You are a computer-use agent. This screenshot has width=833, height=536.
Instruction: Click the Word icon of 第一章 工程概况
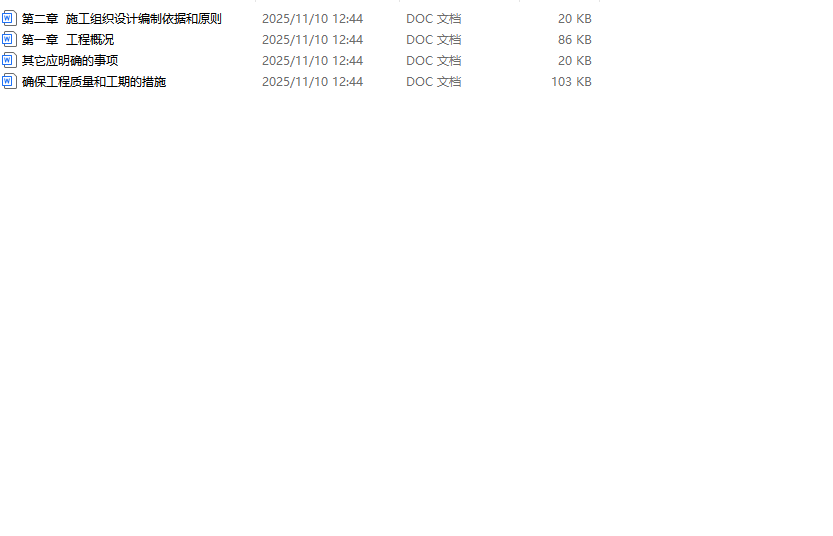click(9, 39)
